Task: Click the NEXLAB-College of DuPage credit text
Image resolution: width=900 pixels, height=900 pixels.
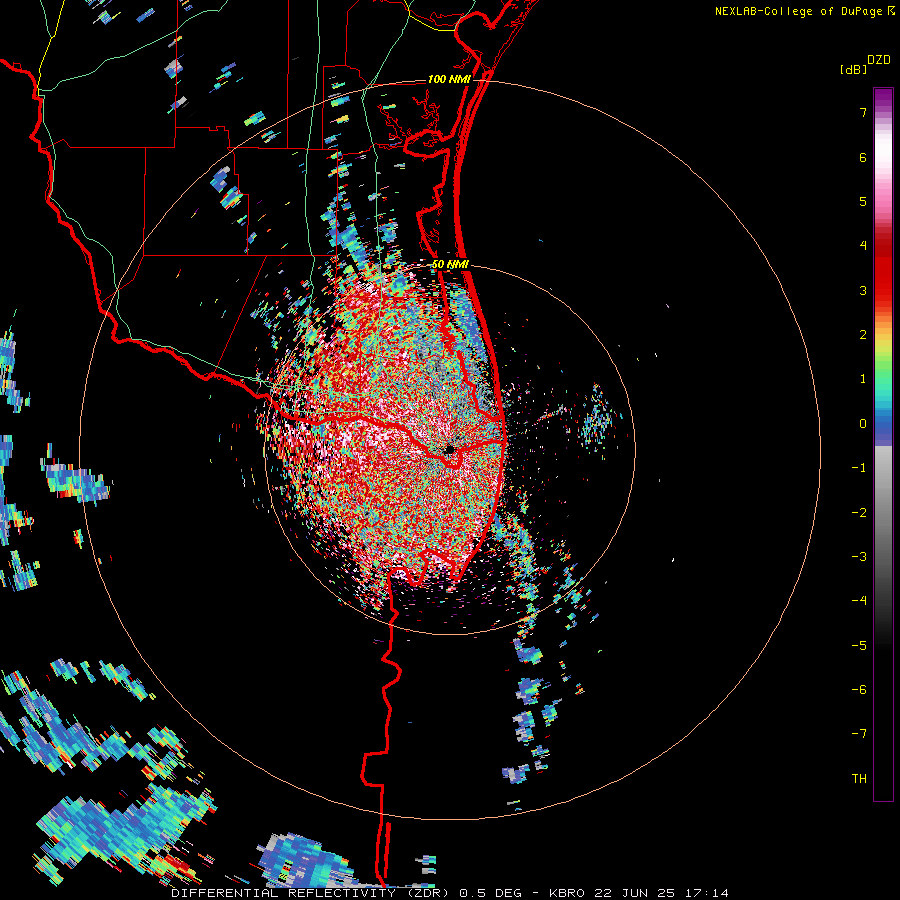Action: point(799,11)
